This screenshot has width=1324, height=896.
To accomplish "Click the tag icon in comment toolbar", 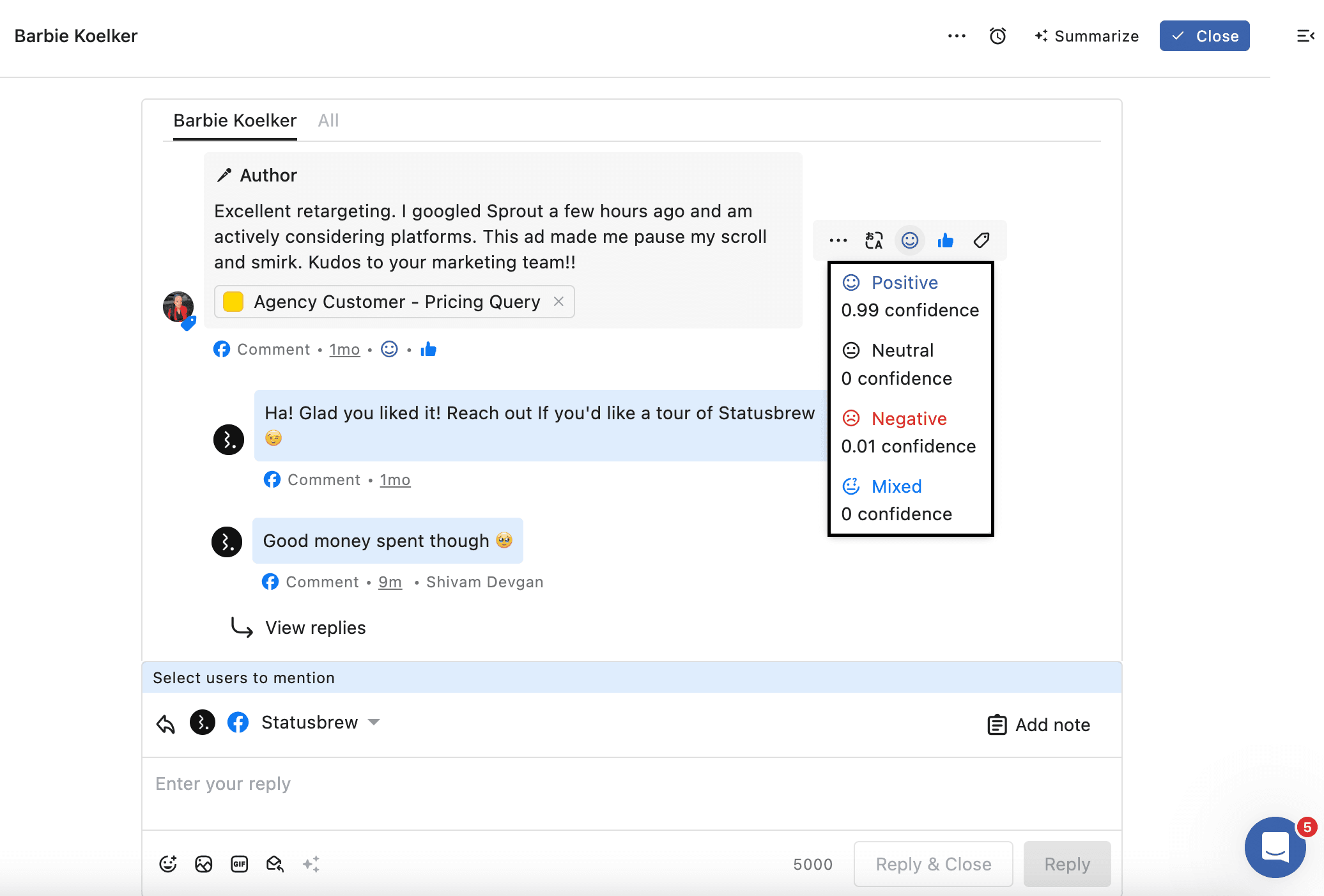I will coord(981,240).
